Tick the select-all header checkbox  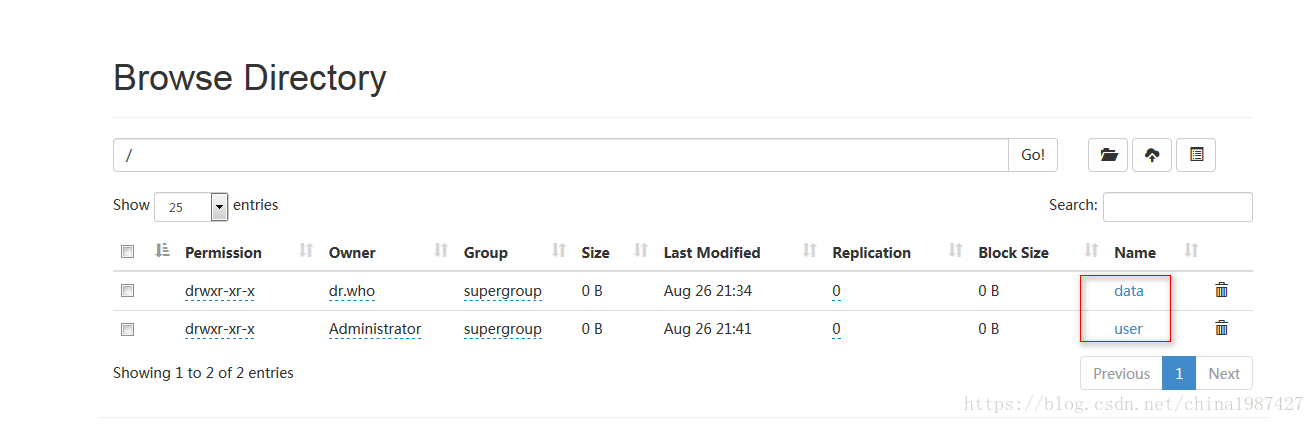click(x=127, y=252)
